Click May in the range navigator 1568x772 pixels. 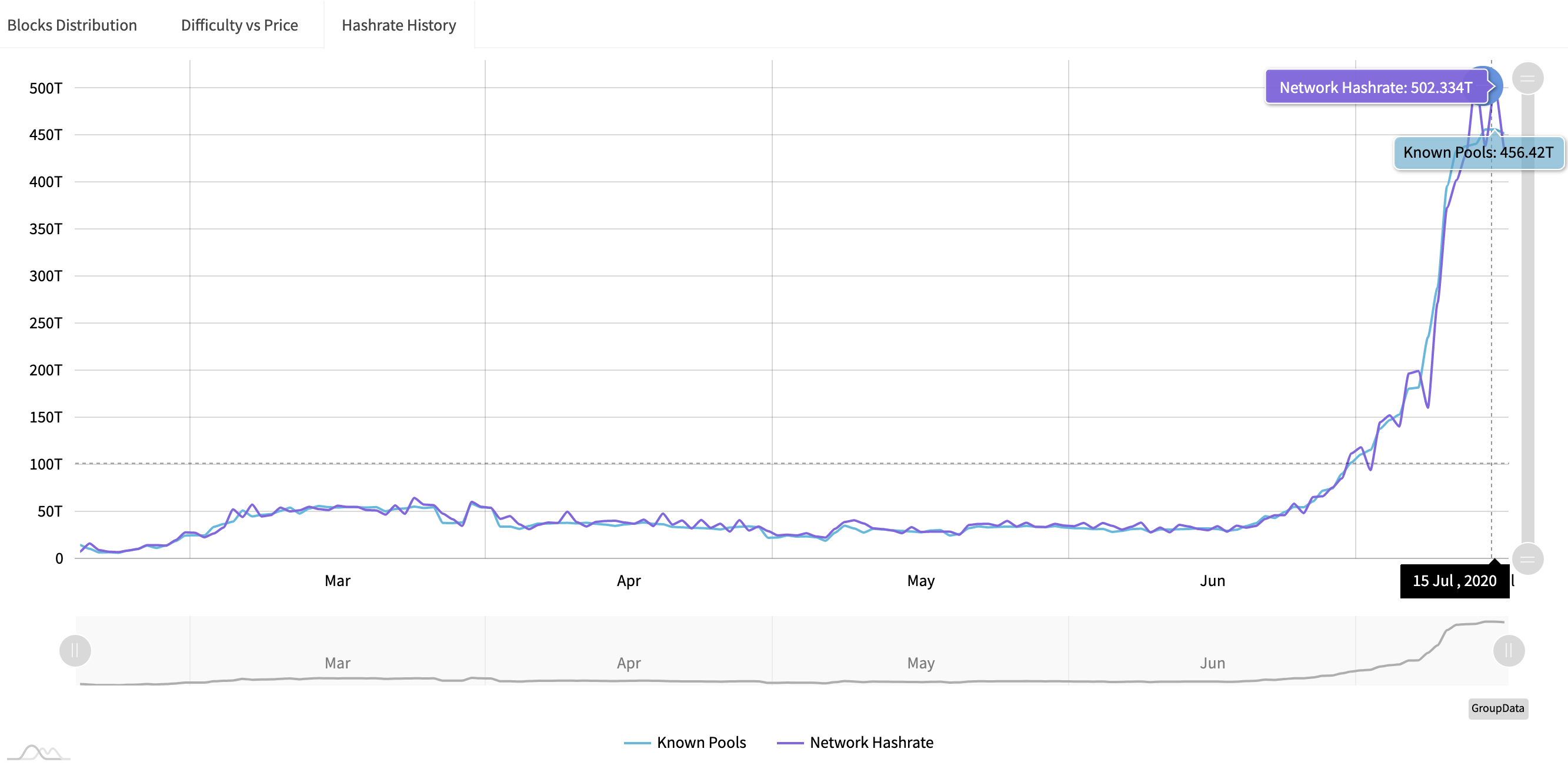coord(920,663)
